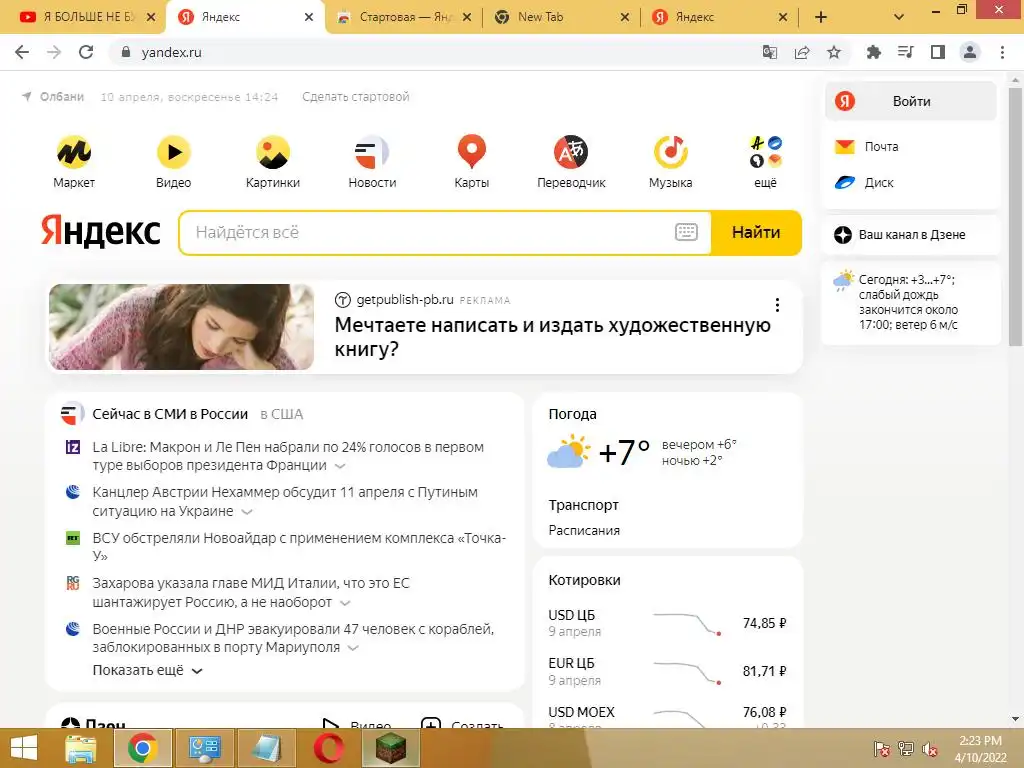Expand the Канцлер Австрии Нехаммер news item
Image resolution: width=1024 pixels, height=768 pixels.
coord(247,512)
